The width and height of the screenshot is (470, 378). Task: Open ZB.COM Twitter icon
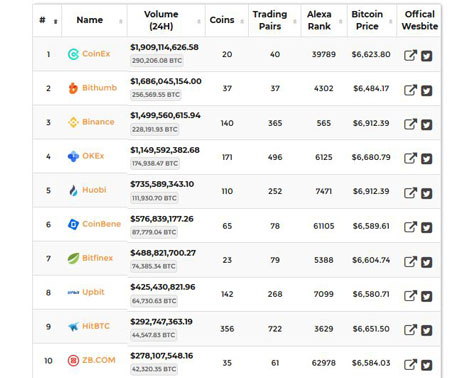click(427, 365)
